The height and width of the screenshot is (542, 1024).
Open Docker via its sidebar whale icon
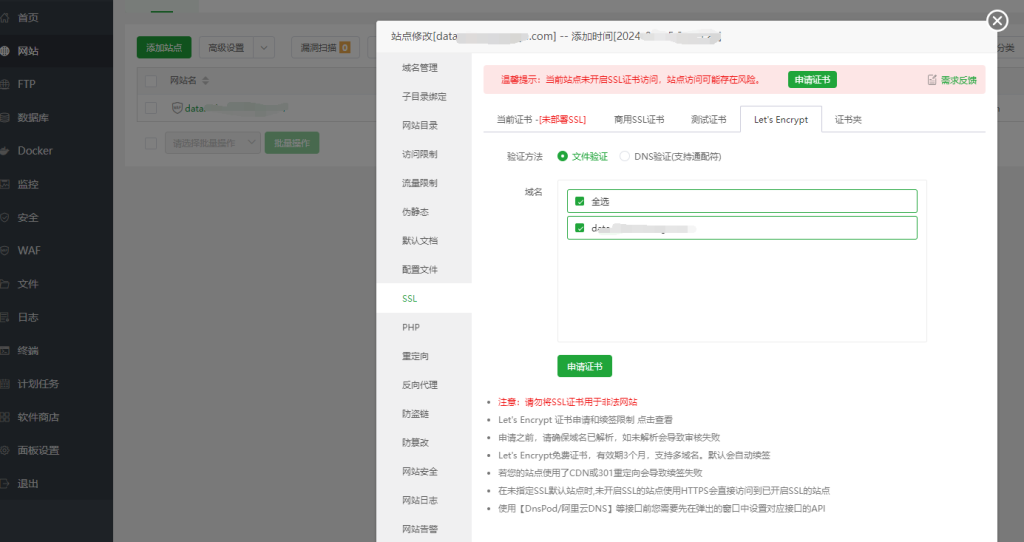coord(7,151)
